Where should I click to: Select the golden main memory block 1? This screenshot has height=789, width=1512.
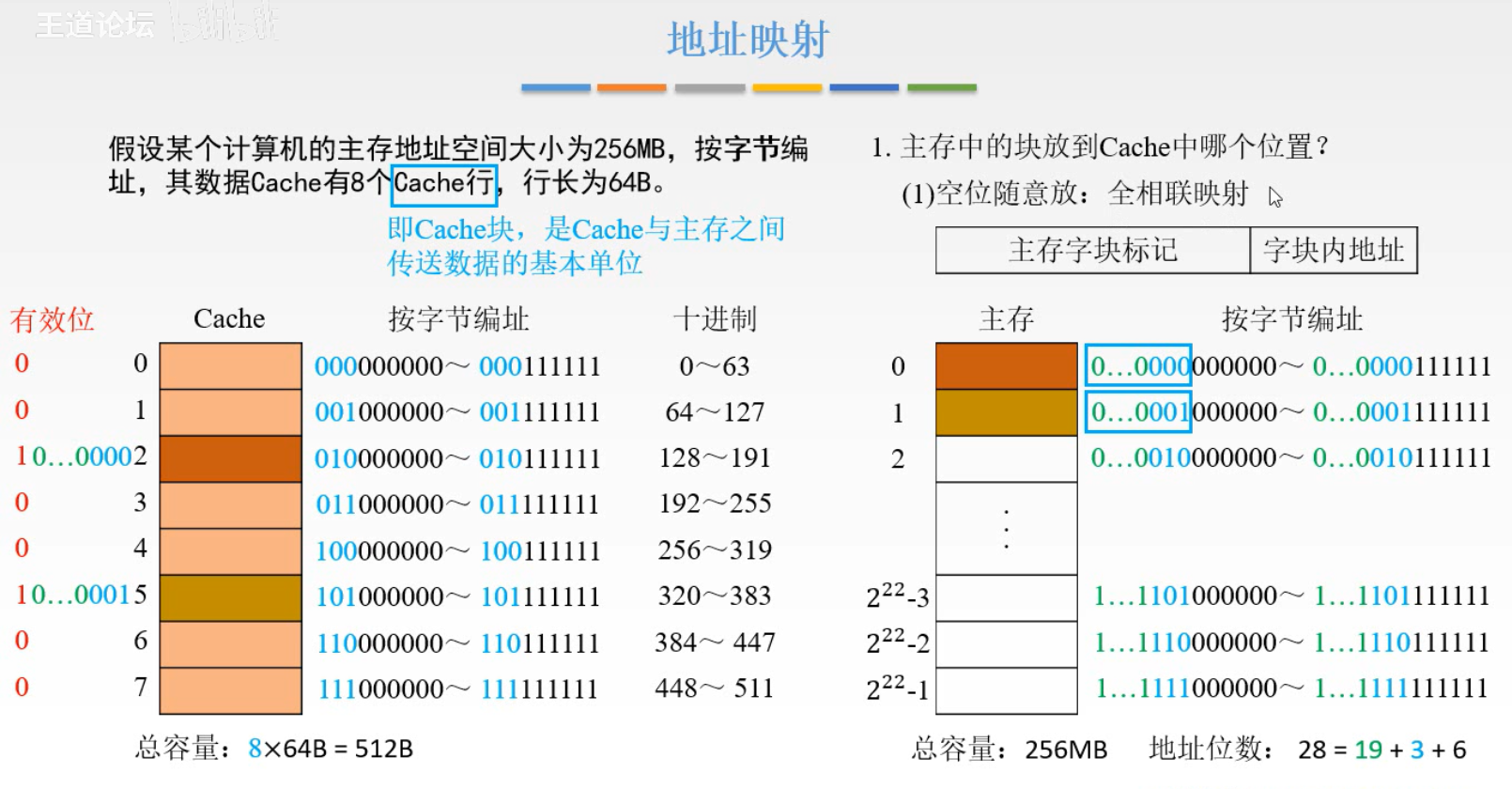(x=1007, y=411)
